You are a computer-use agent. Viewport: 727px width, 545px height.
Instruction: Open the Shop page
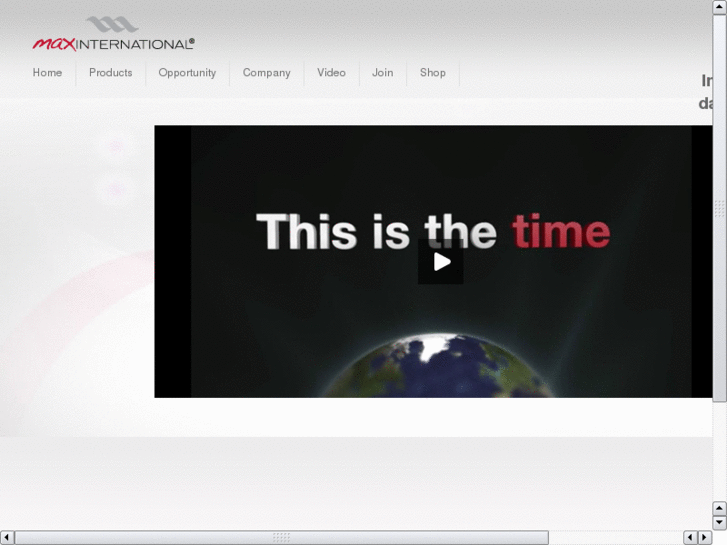pos(433,73)
